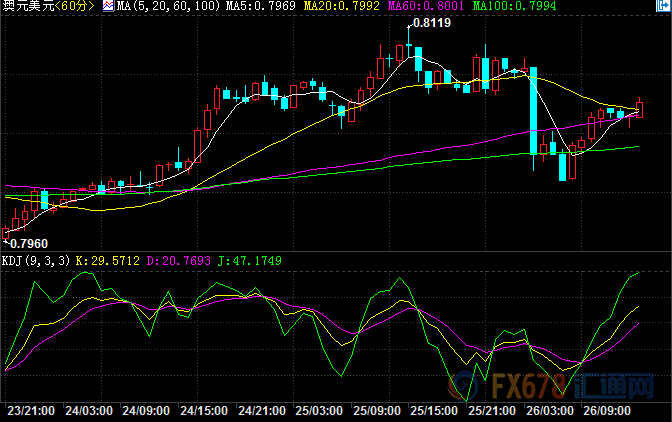Click the 澳元美元 symbol title

(x=28, y=6)
